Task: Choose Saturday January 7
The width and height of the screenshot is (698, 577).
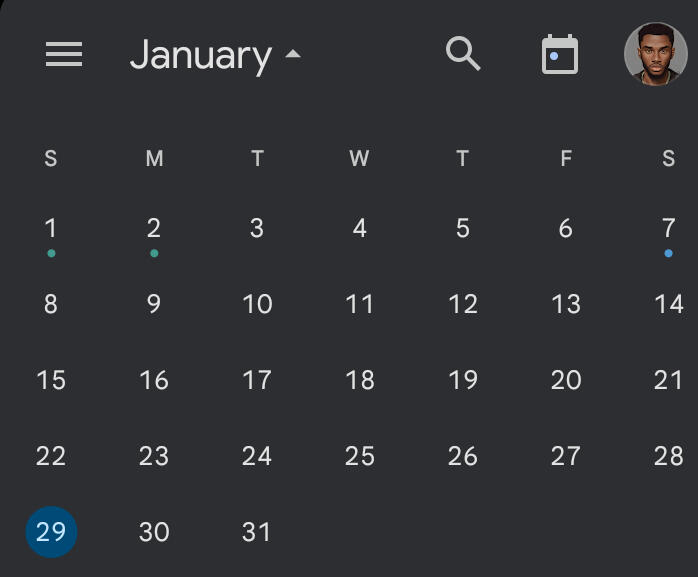Action: [x=668, y=229]
